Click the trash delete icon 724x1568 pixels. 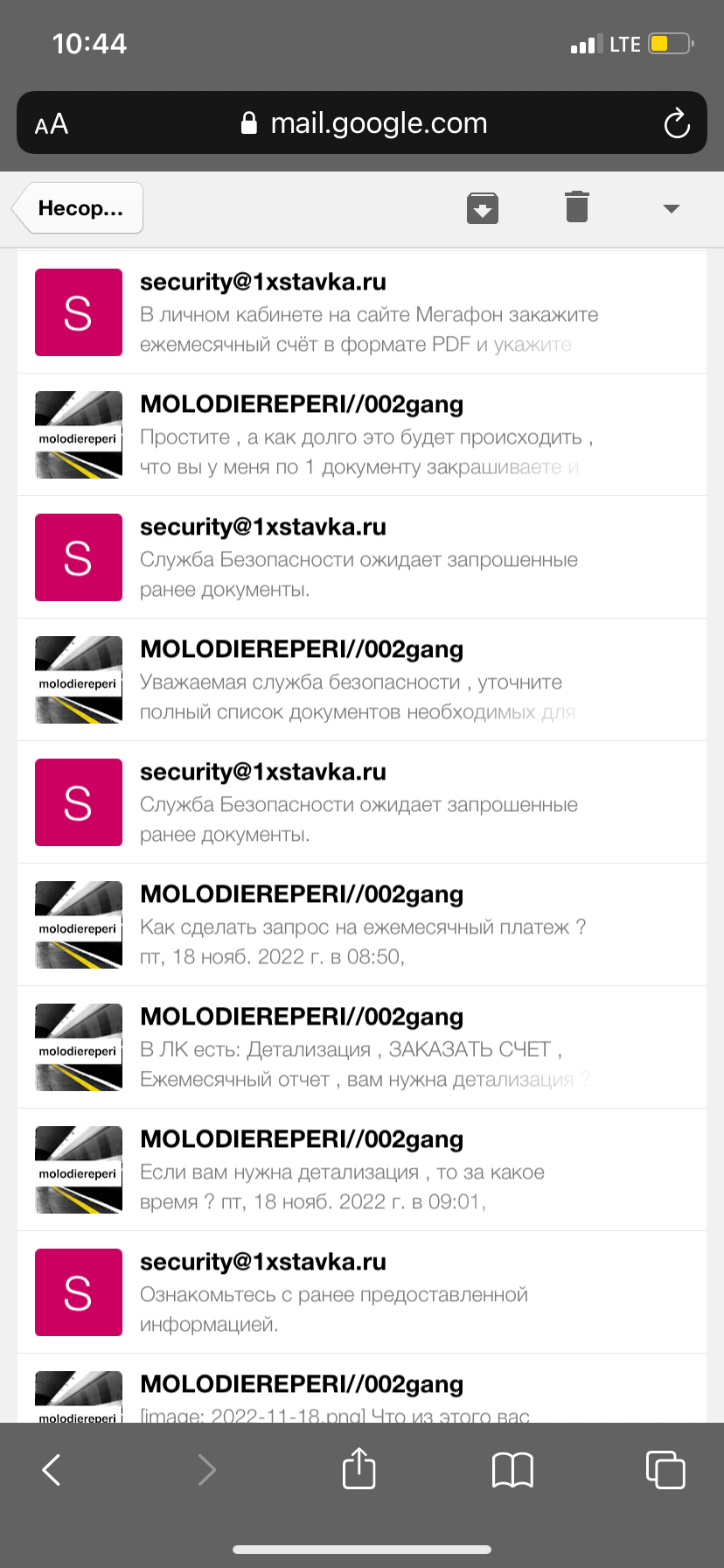pos(577,206)
